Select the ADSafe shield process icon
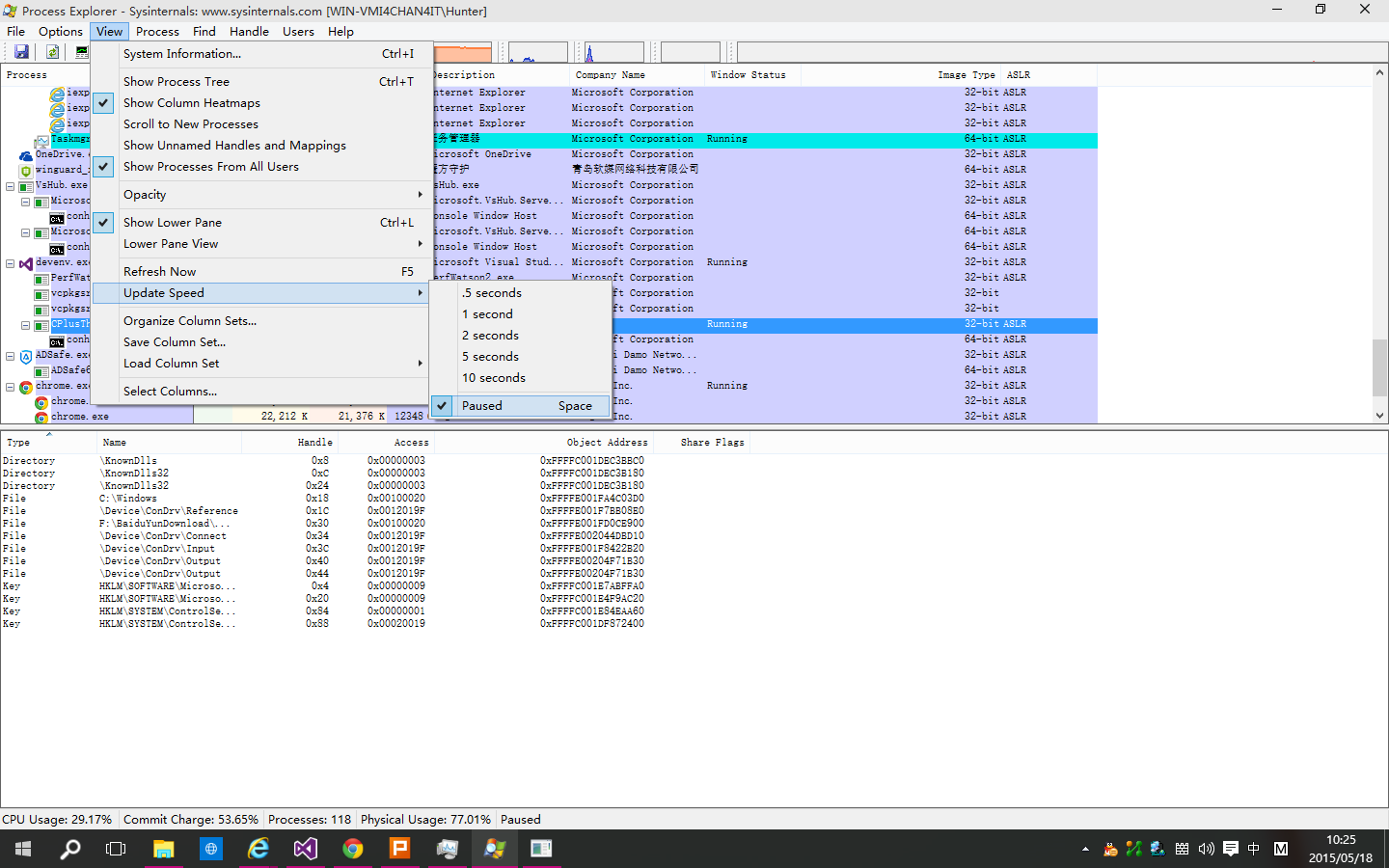 tap(26, 355)
